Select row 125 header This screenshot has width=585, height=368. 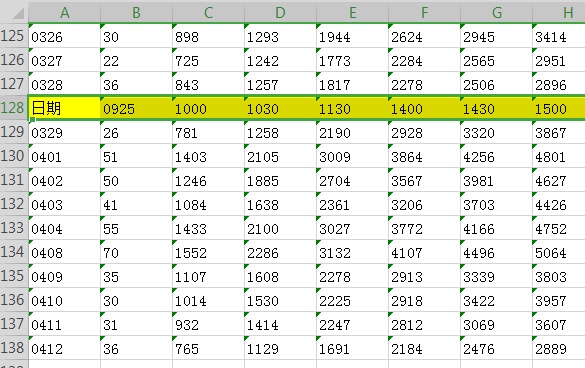pyautogui.click(x=14, y=36)
